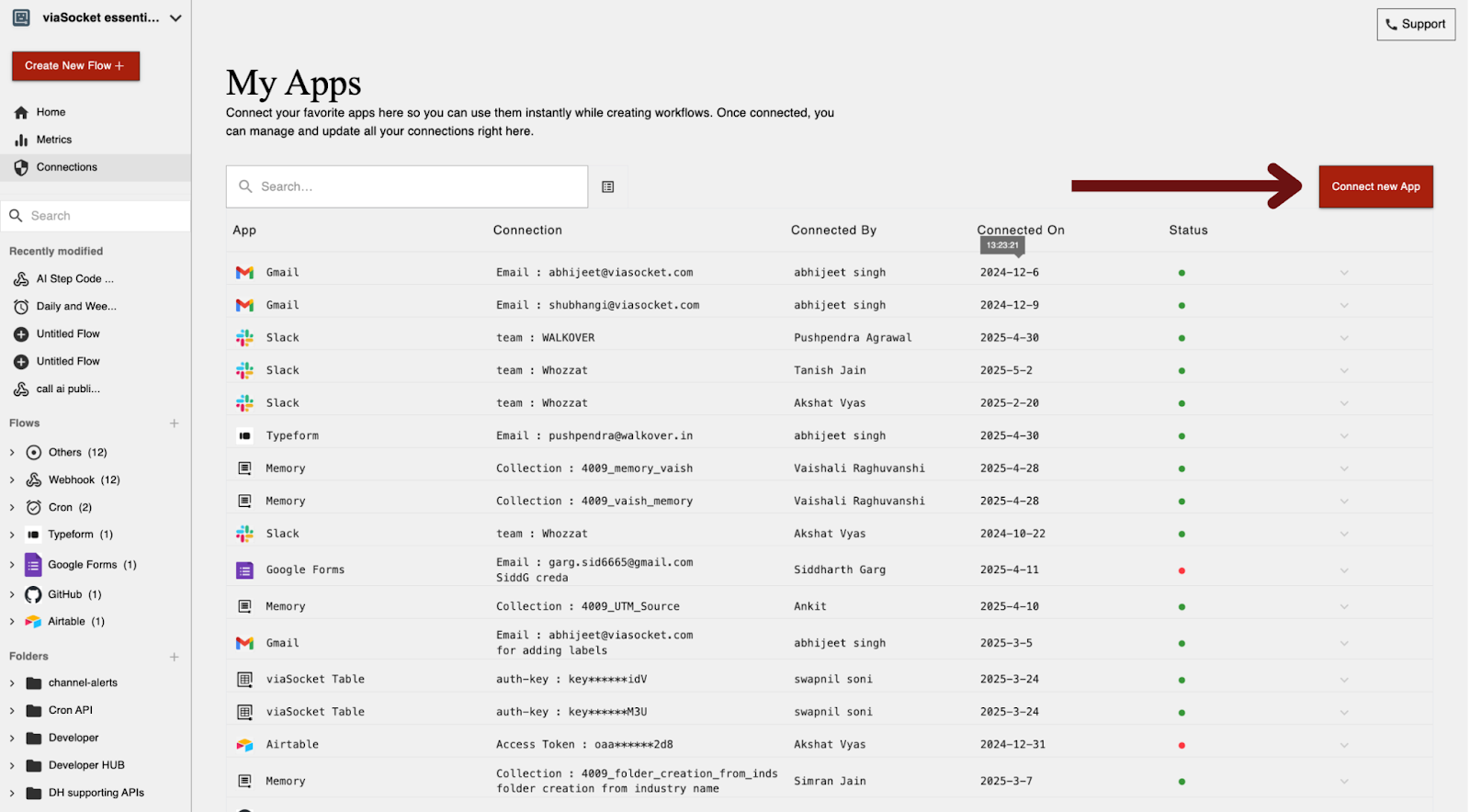Click 'auth-key : key******M3U' connection text
Viewport: 1470px width, 812px height.
(x=571, y=712)
